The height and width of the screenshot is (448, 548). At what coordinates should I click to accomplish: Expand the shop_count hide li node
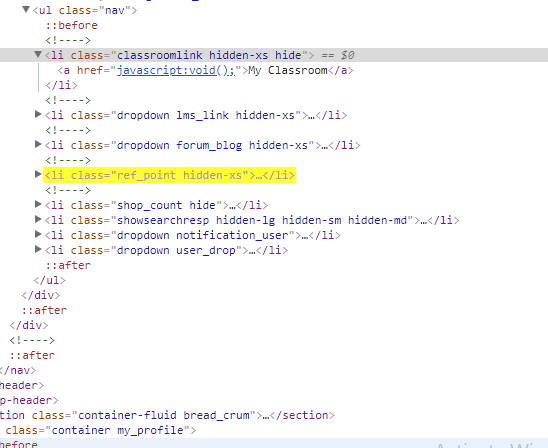pos(38,204)
